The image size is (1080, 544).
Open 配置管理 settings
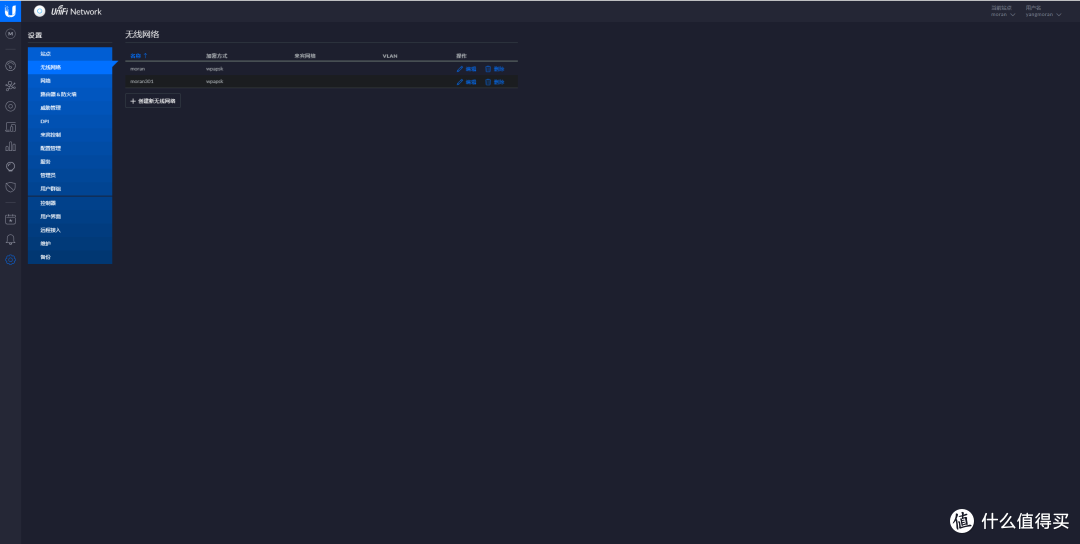tap(70, 148)
